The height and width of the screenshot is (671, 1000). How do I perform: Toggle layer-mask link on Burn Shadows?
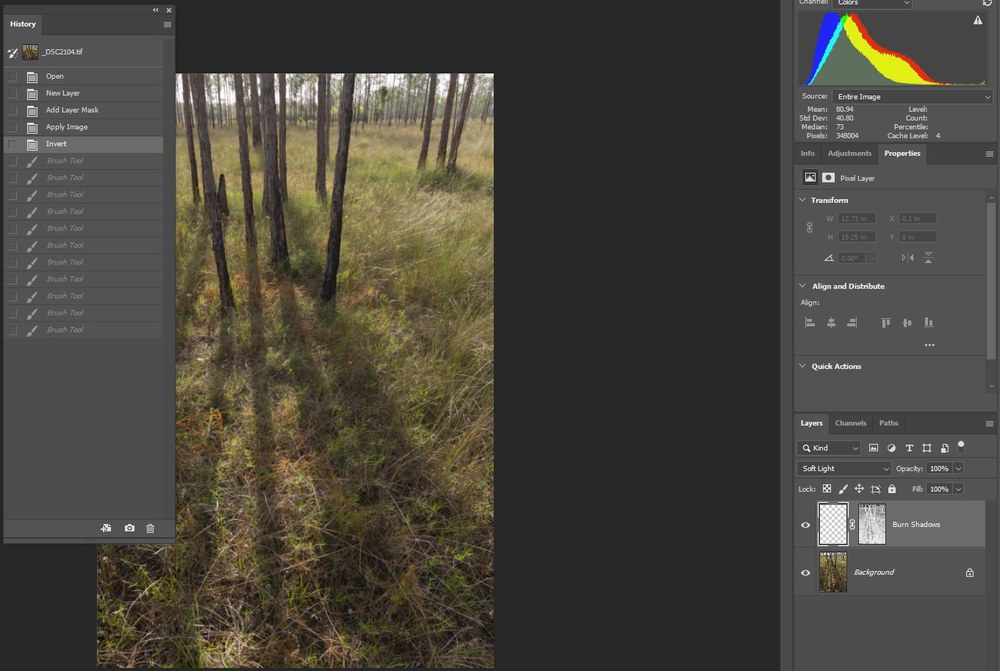click(x=853, y=525)
